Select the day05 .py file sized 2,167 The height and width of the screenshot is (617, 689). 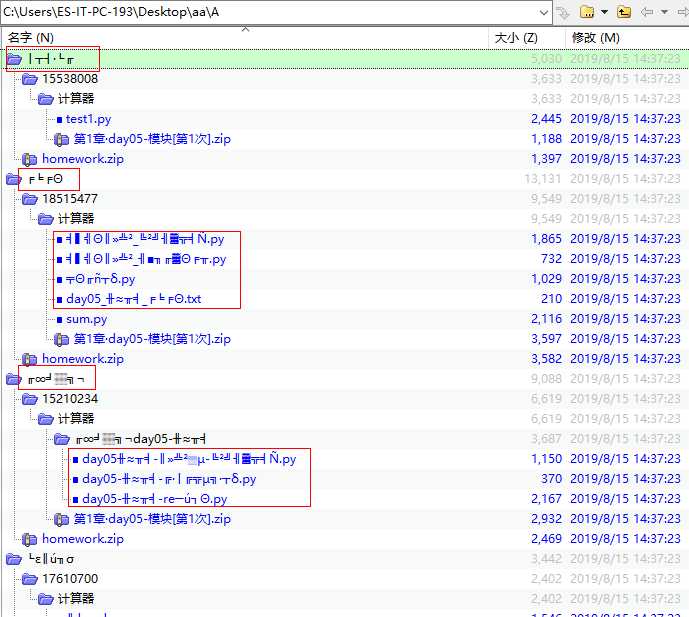point(155,499)
